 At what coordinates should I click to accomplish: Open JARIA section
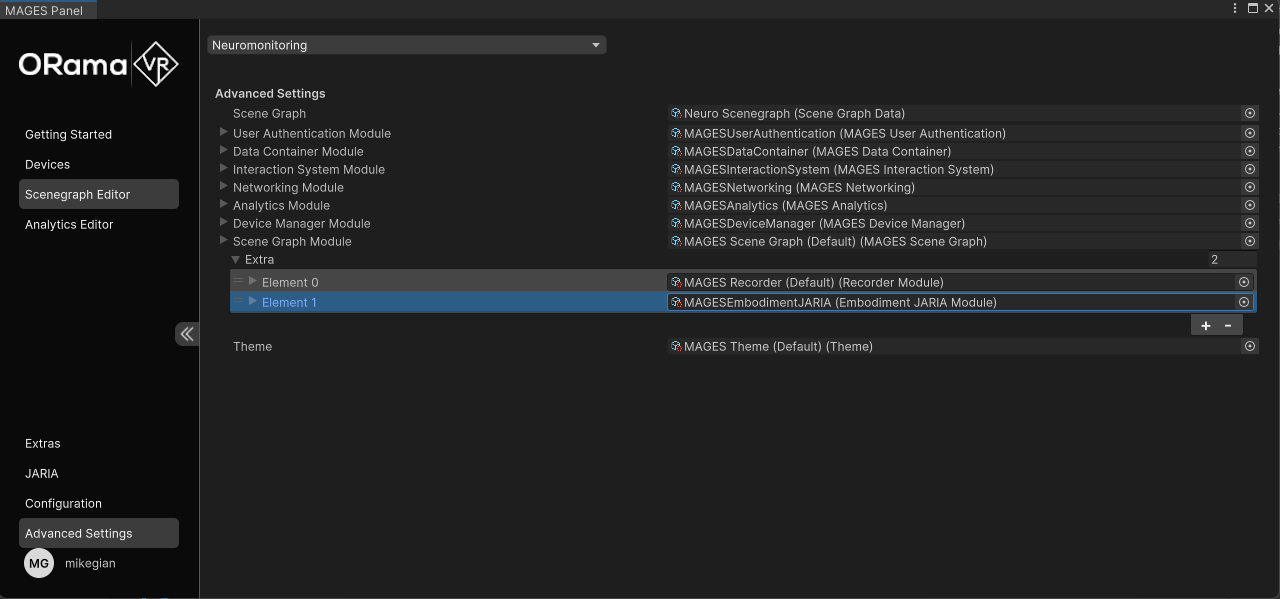tap(99, 473)
